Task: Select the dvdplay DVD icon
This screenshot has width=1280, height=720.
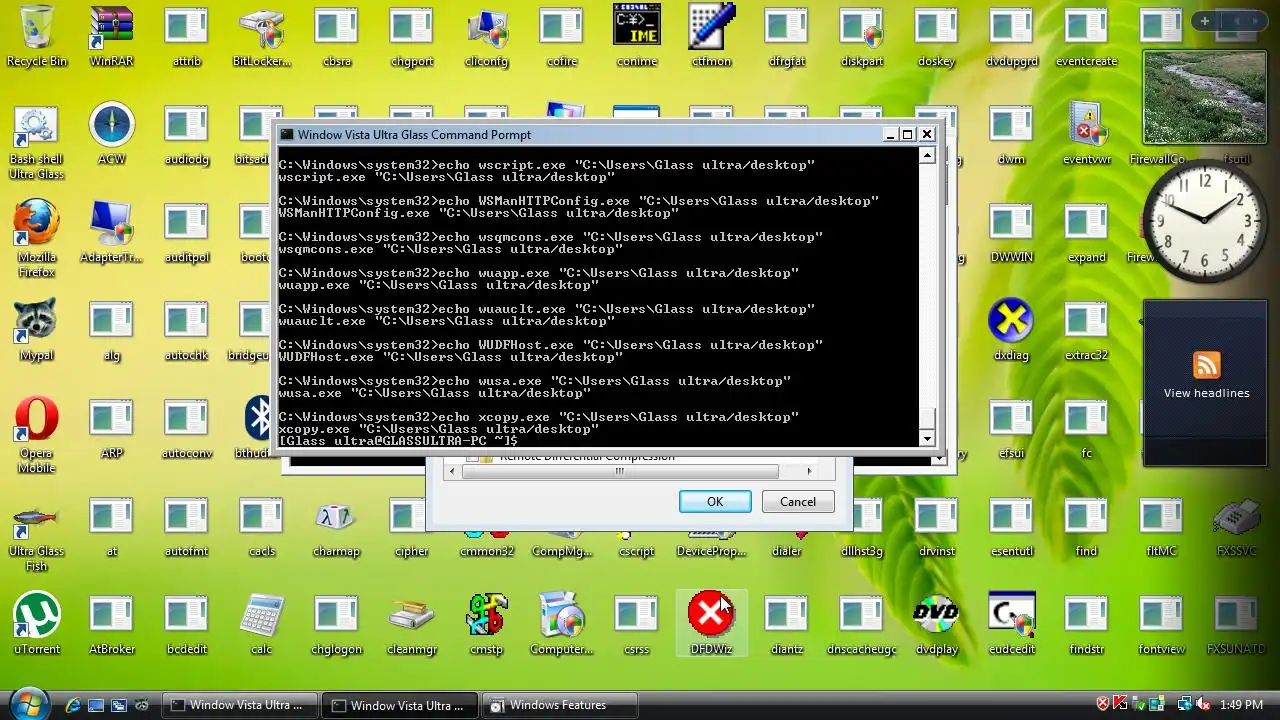Action: 937,625
